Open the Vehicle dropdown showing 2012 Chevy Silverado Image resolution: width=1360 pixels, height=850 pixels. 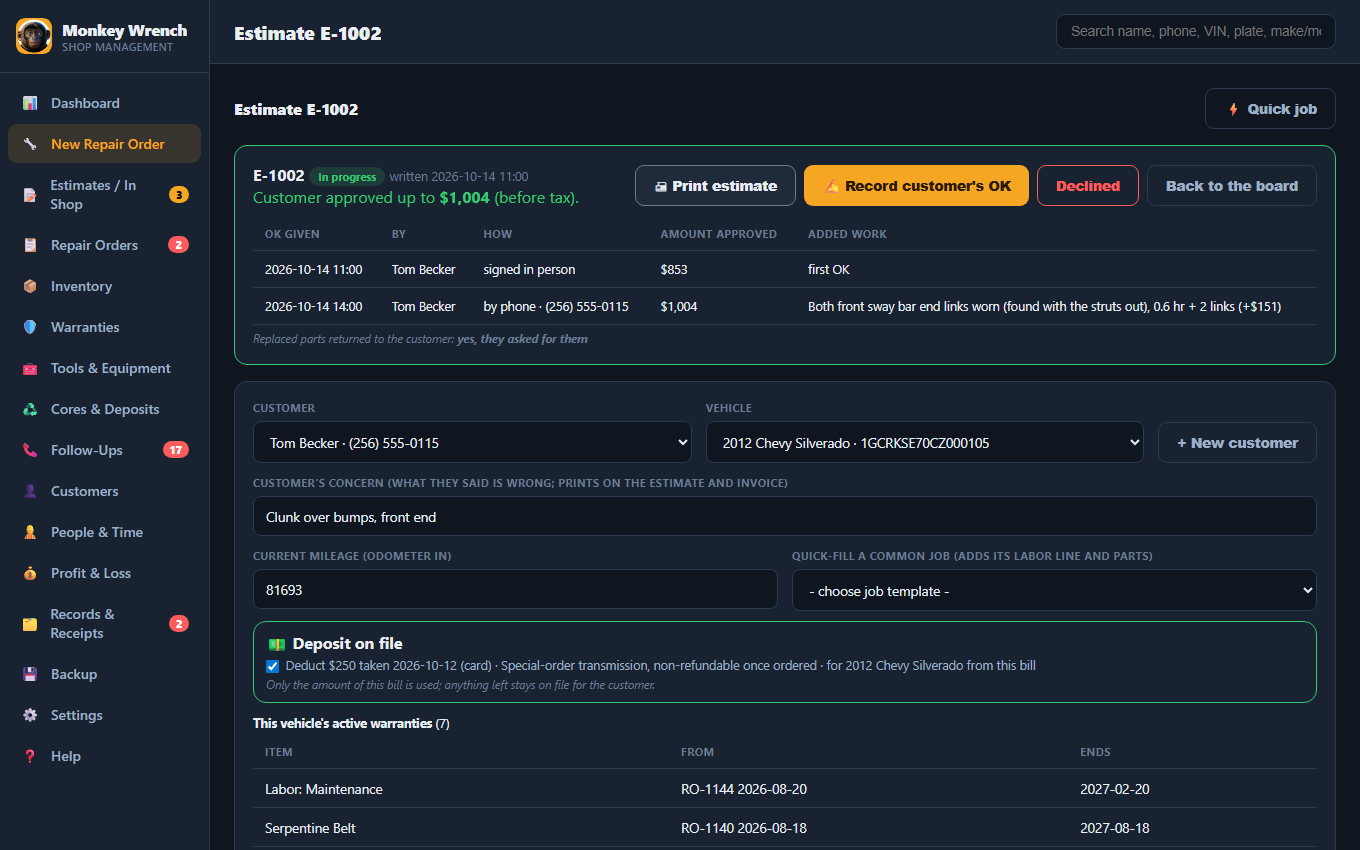point(924,442)
